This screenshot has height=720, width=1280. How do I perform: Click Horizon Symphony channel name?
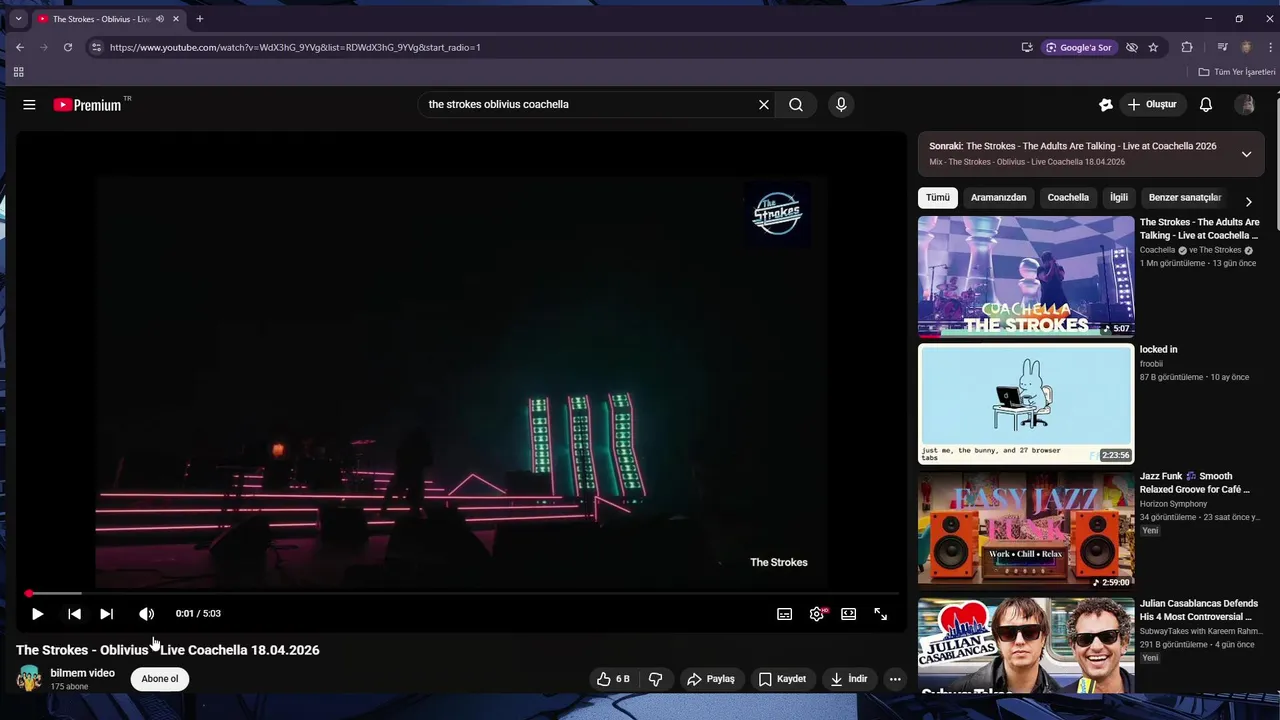tap(1174, 504)
